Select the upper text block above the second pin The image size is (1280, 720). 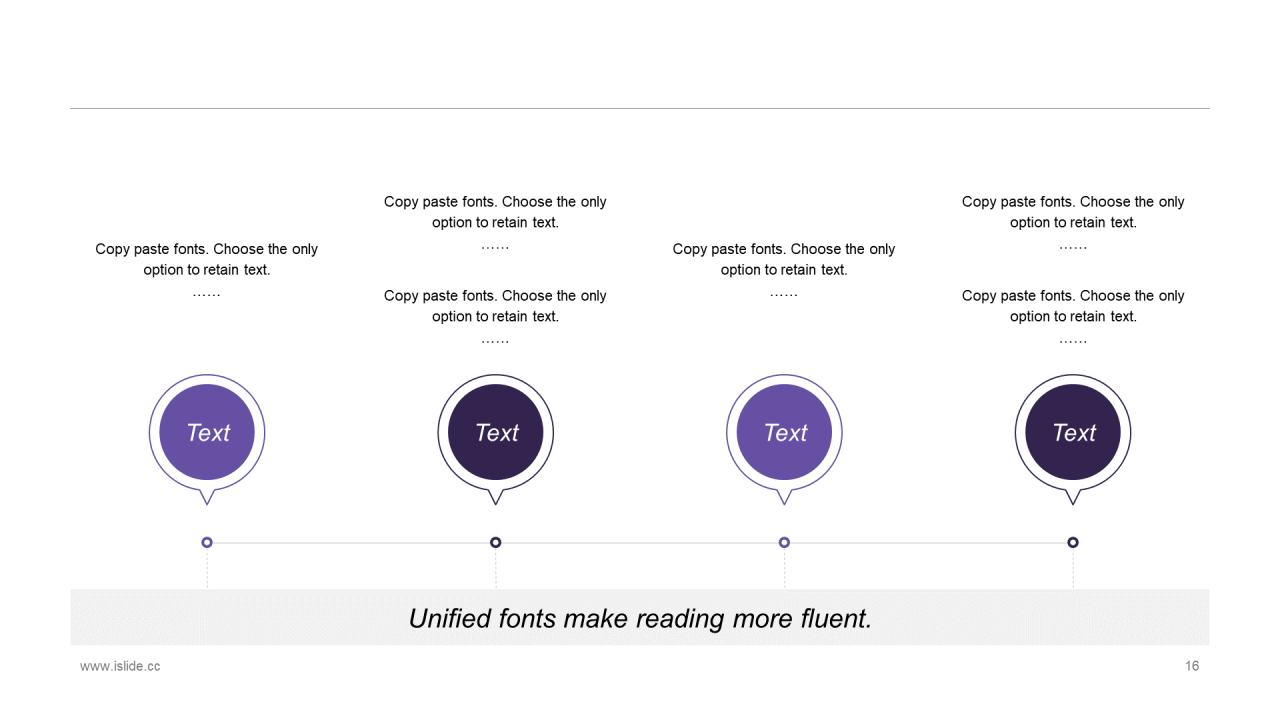496,223
